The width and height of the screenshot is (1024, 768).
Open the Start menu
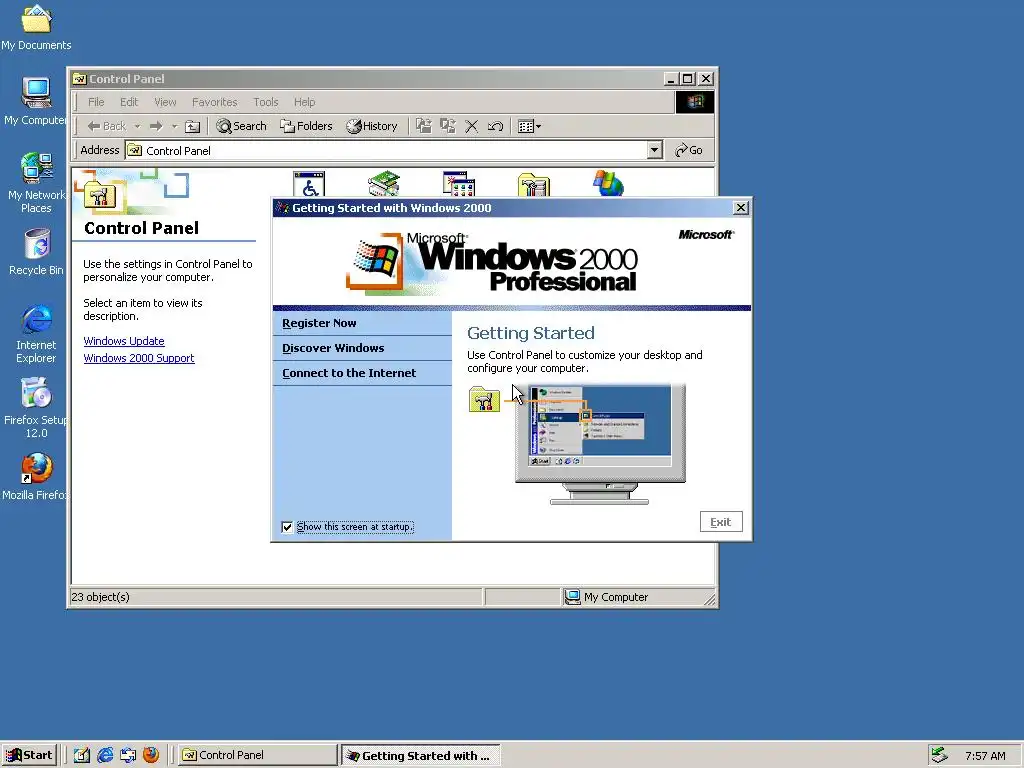30,755
